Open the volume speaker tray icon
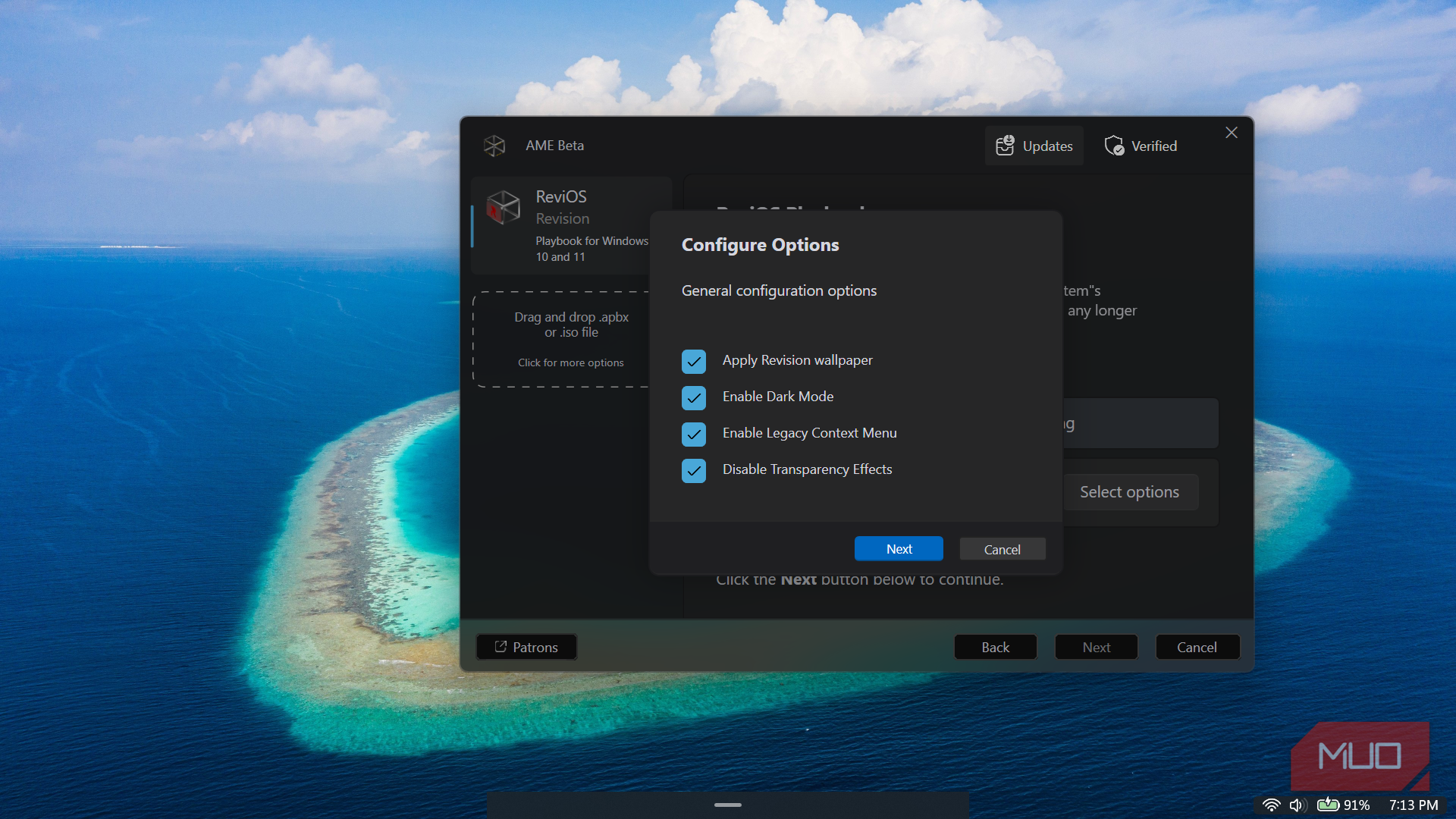This screenshot has width=1456, height=819. (1298, 805)
